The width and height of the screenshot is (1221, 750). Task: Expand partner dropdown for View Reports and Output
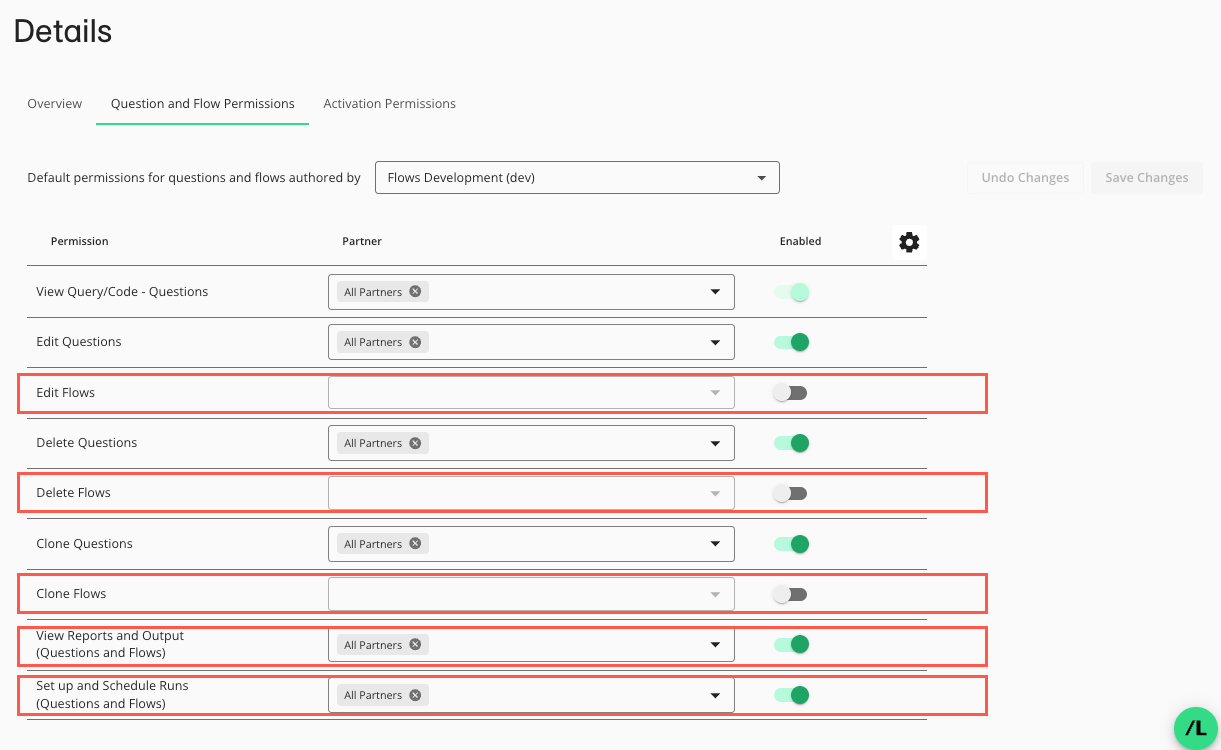coord(715,645)
